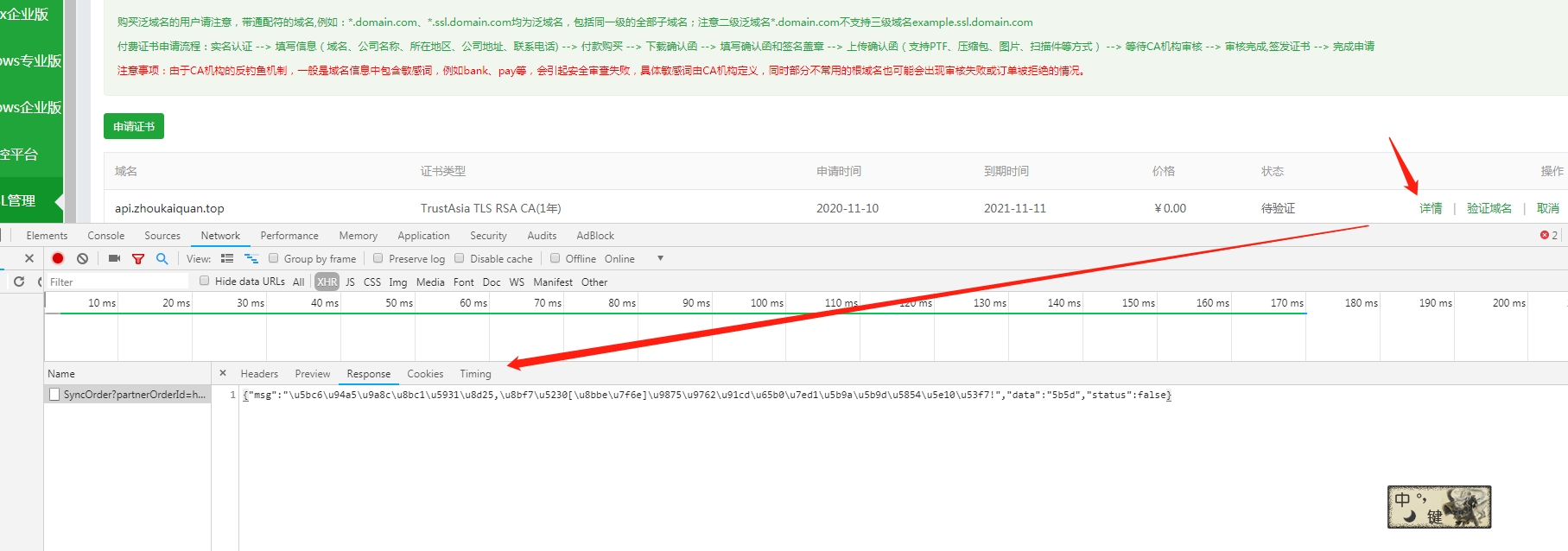Open the Performance tab
This screenshot has height=551, width=1568.
click(289, 235)
